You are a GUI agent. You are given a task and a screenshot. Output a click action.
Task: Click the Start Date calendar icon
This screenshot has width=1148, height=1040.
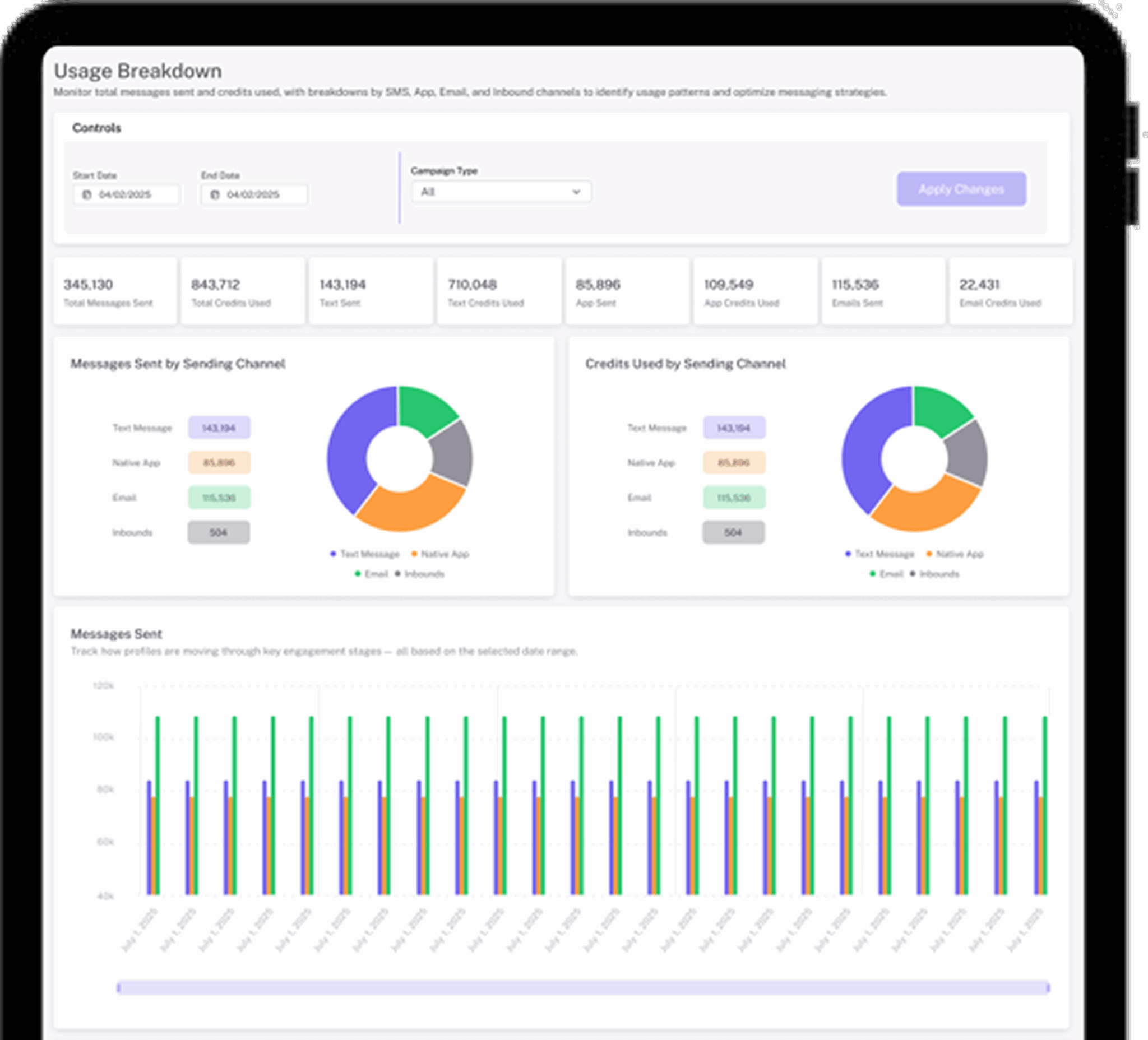(86, 194)
